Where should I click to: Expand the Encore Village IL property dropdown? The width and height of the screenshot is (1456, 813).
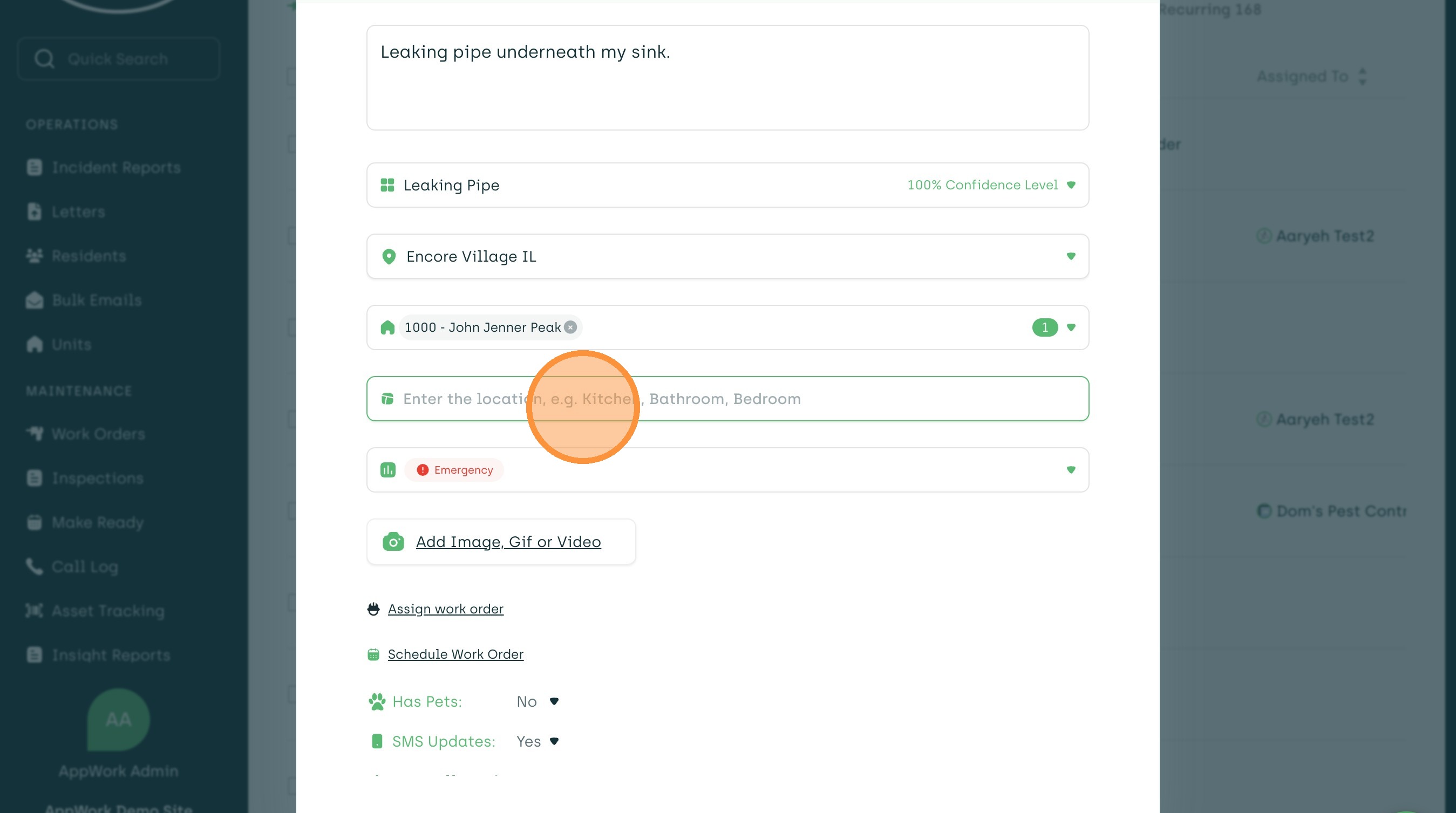click(x=1071, y=256)
